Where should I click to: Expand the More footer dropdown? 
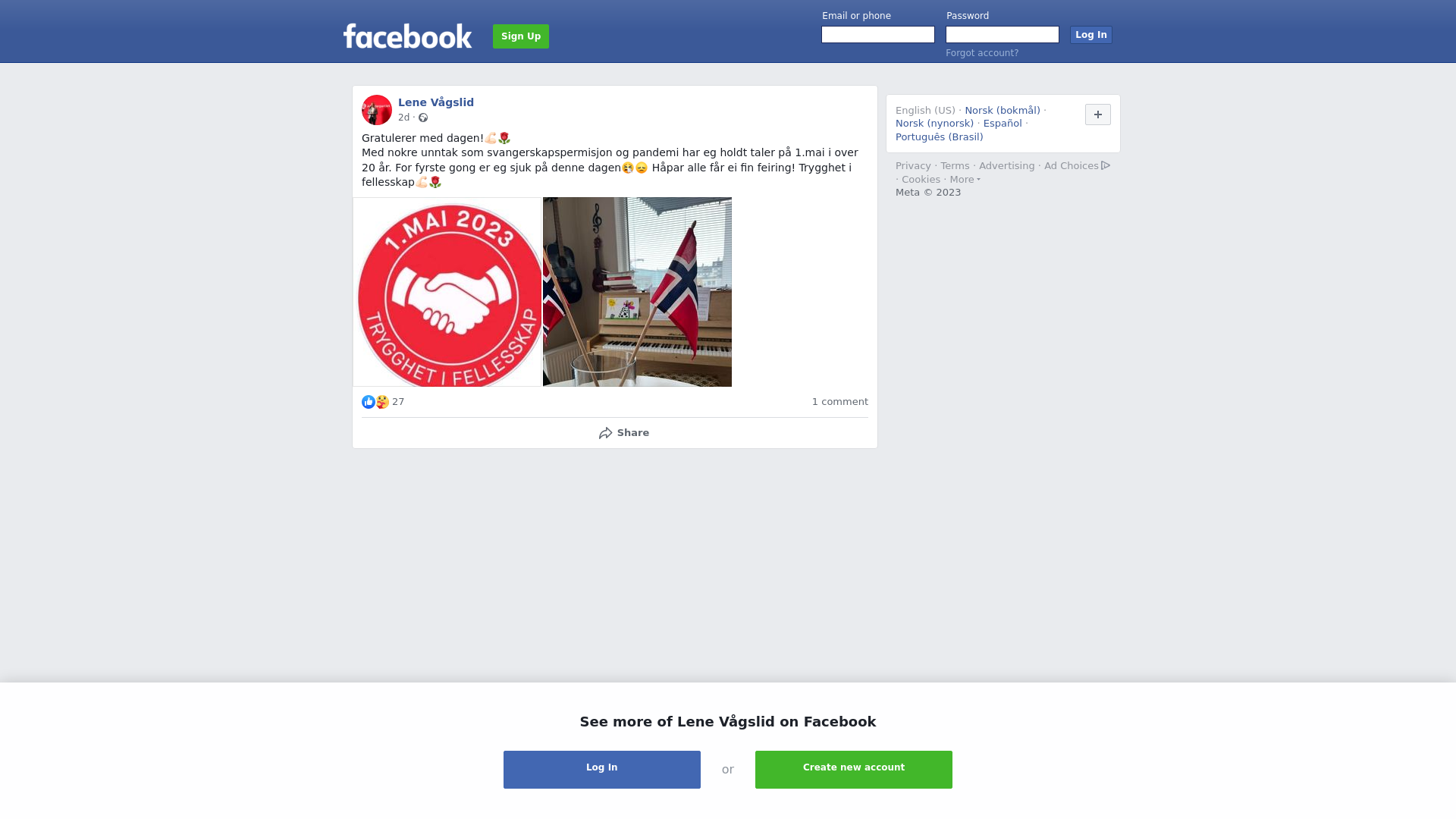coord(965,180)
